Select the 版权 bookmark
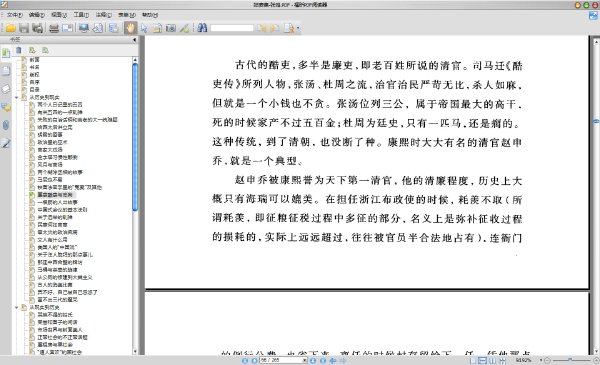 tap(34, 75)
